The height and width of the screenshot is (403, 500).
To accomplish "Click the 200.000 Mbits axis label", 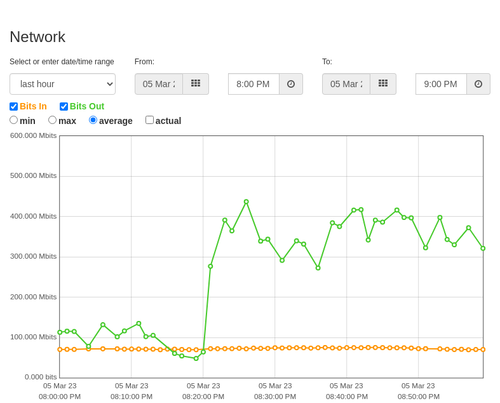I will click(x=33, y=297).
